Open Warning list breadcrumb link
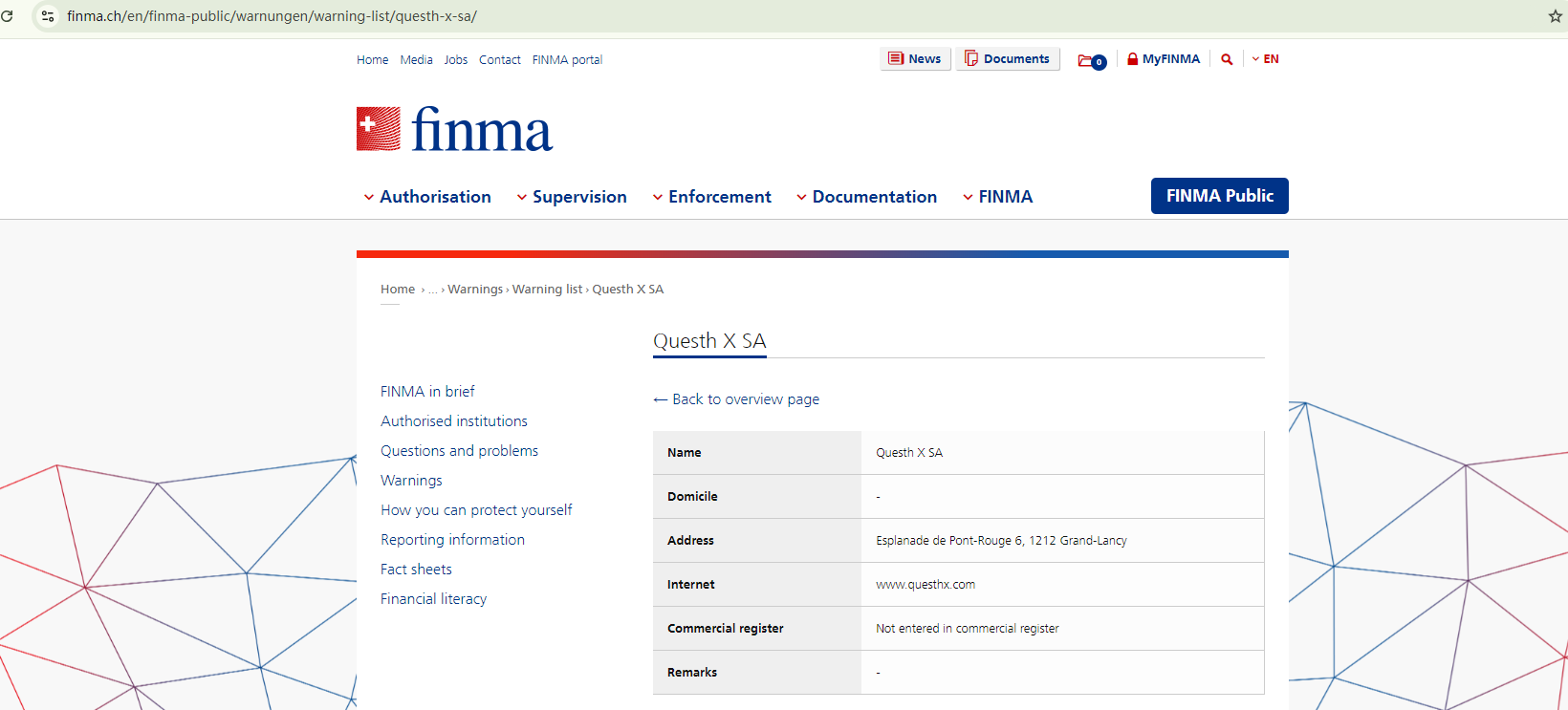1568x710 pixels. pyautogui.click(x=547, y=290)
